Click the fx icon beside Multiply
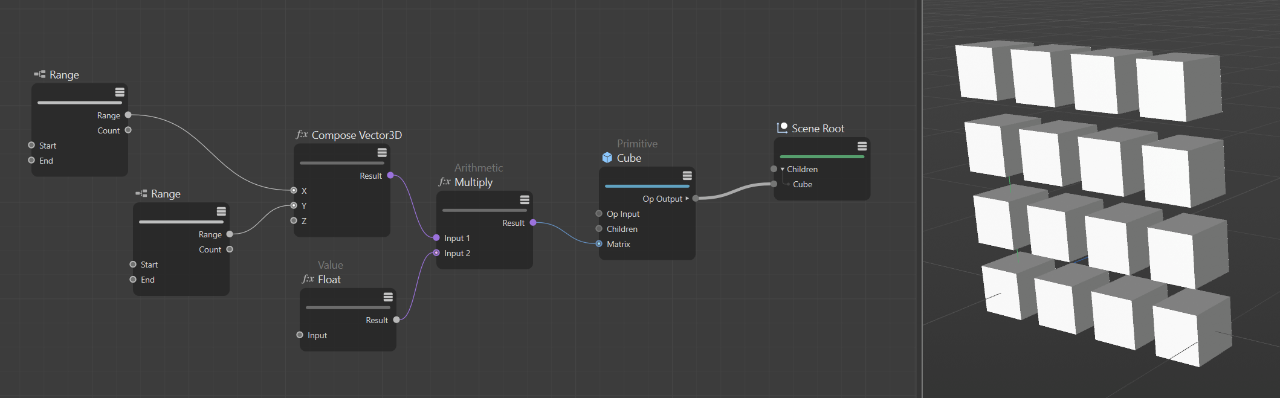The image size is (1280, 398). point(445,183)
